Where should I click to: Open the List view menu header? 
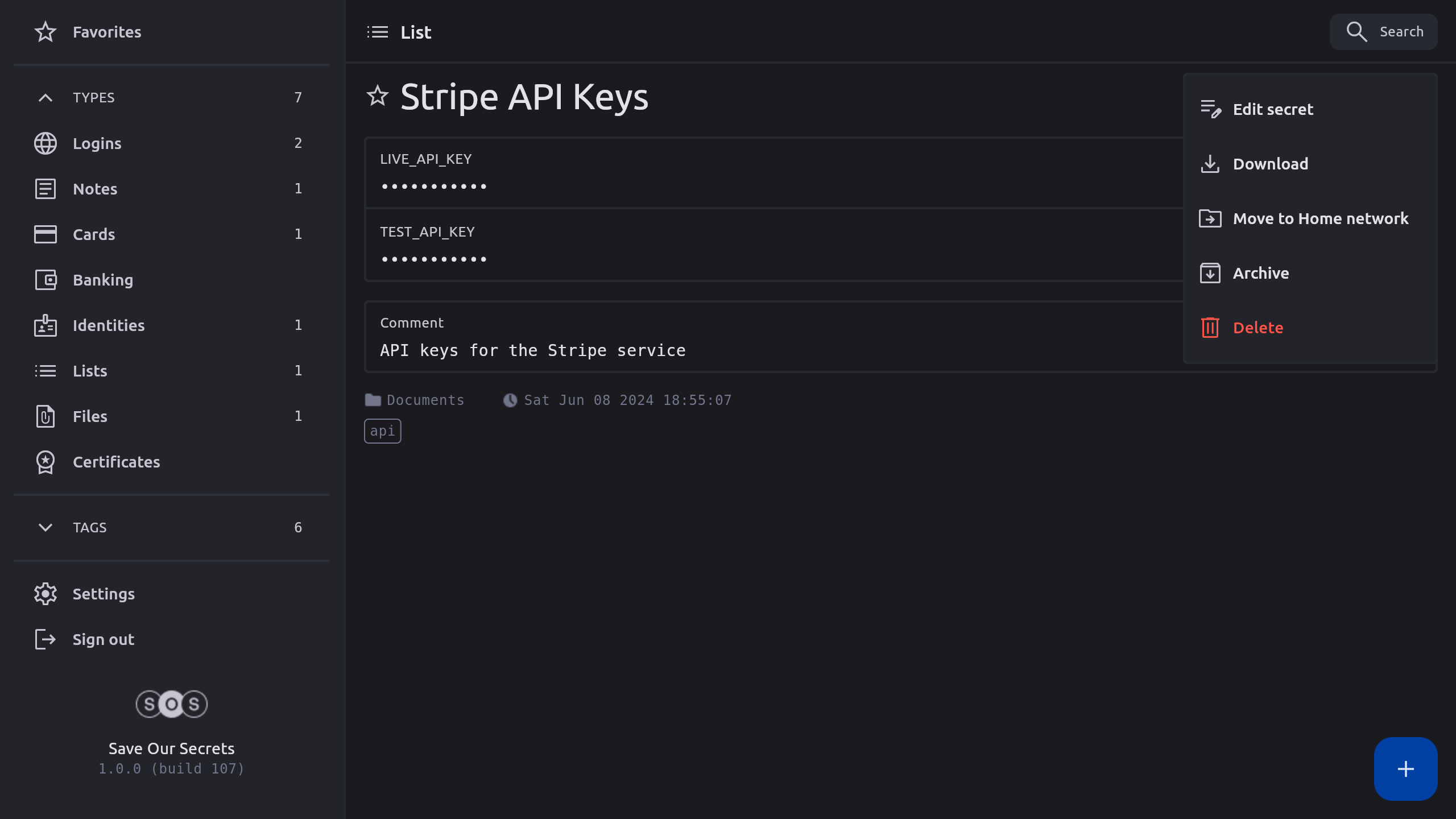[399, 32]
